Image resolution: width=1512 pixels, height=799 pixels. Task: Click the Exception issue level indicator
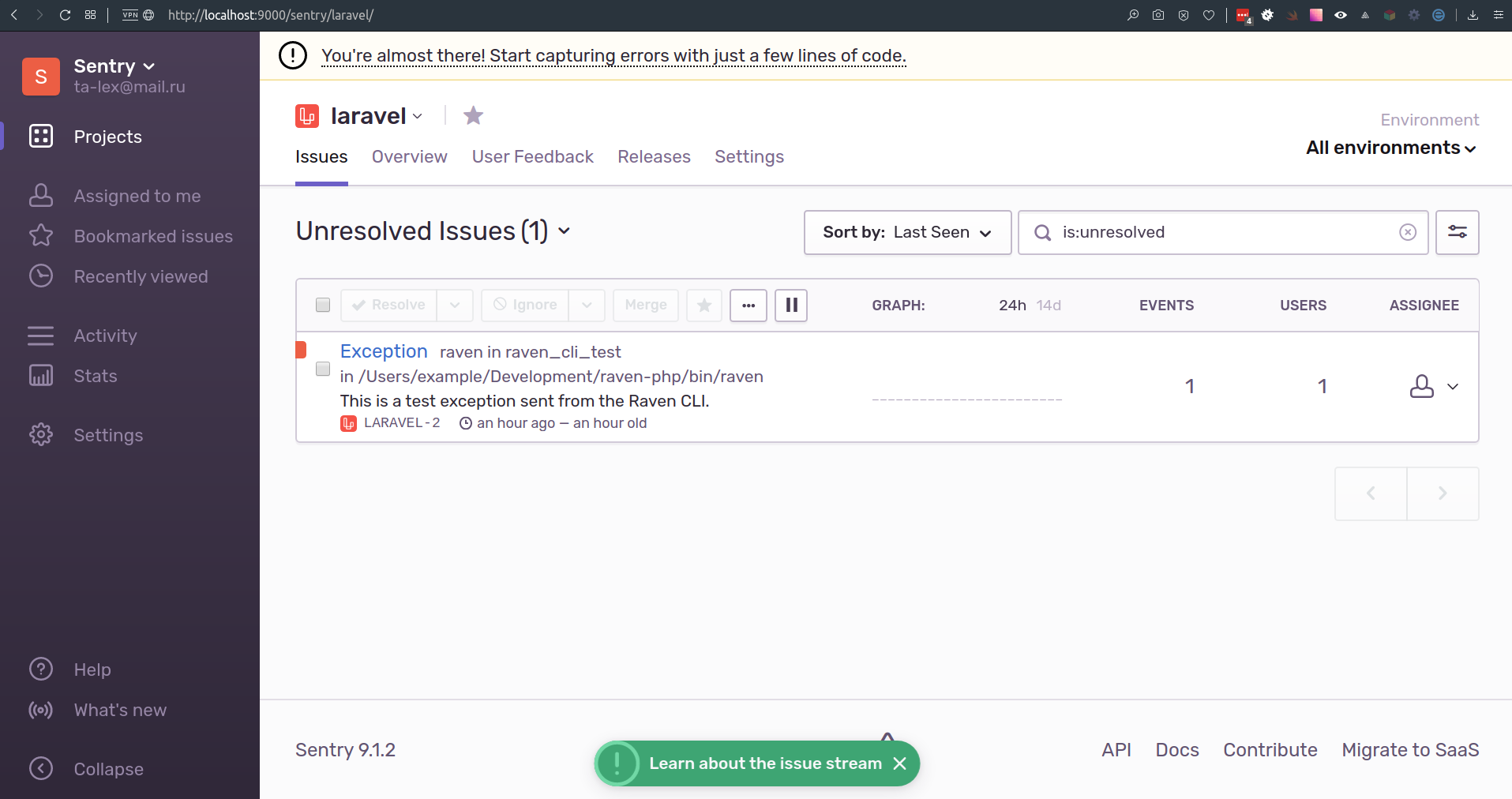pos(301,350)
